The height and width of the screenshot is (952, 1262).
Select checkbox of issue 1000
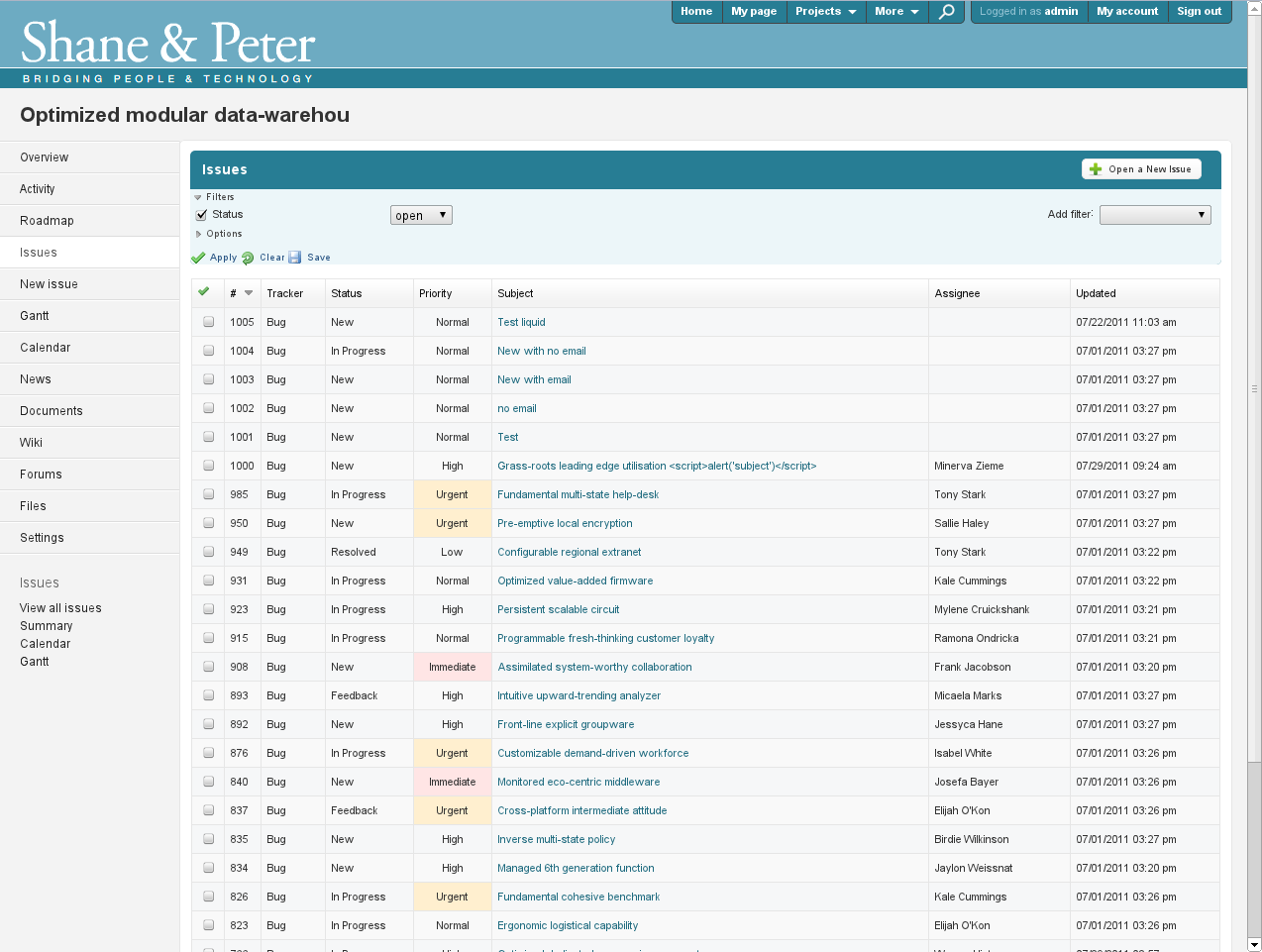click(209, 466)
